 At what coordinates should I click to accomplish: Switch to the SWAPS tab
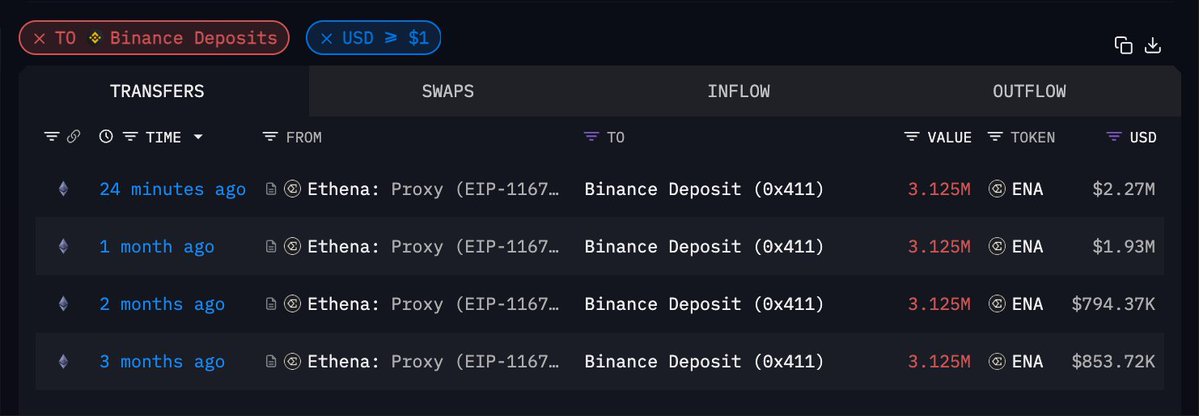pyautogui.click(x=448, y=91)
